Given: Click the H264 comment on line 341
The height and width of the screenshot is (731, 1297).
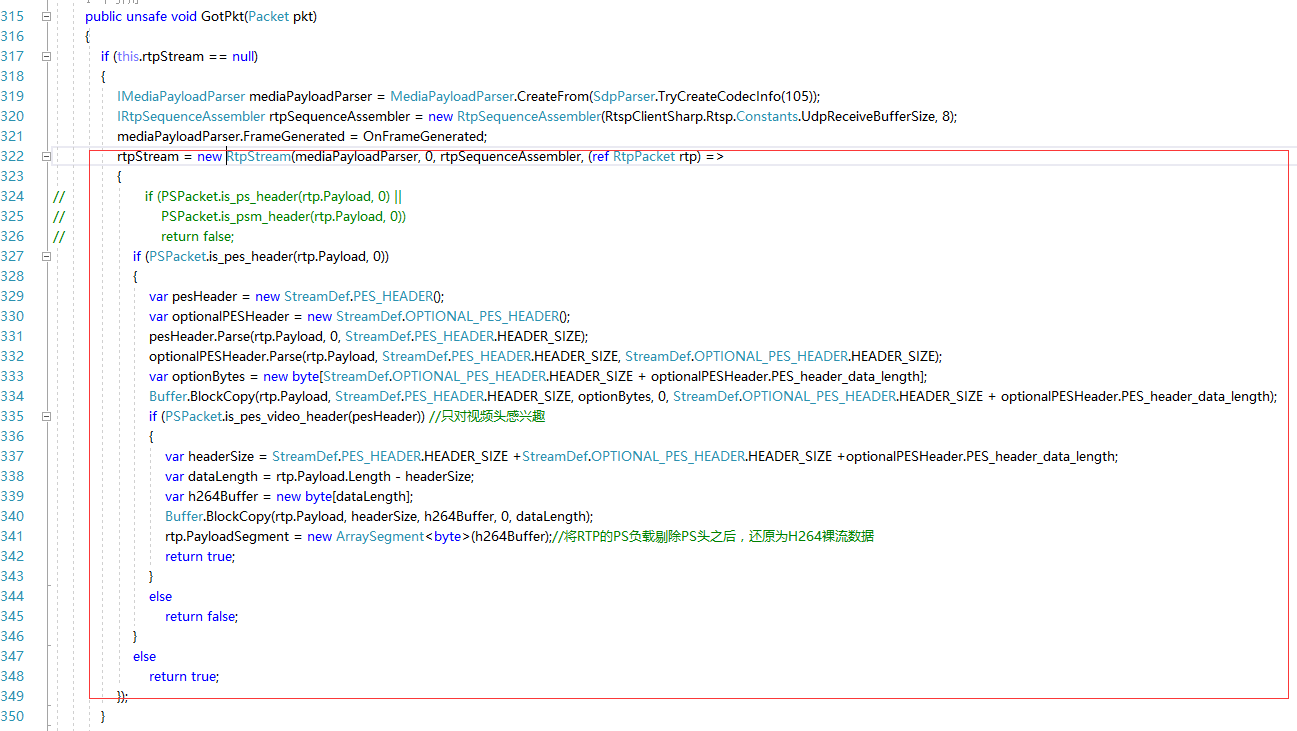Looking at the screenshot, I should pyautogui.click(x=713, y=536).
